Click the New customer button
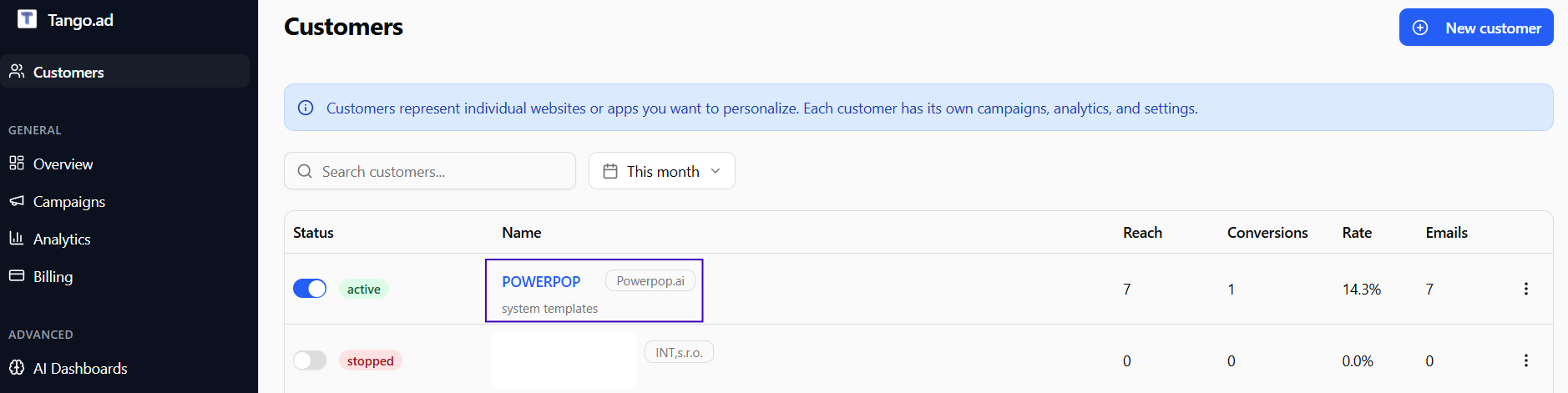The height and width of the screenshot is (393, 1568). tap(1476, 28)
